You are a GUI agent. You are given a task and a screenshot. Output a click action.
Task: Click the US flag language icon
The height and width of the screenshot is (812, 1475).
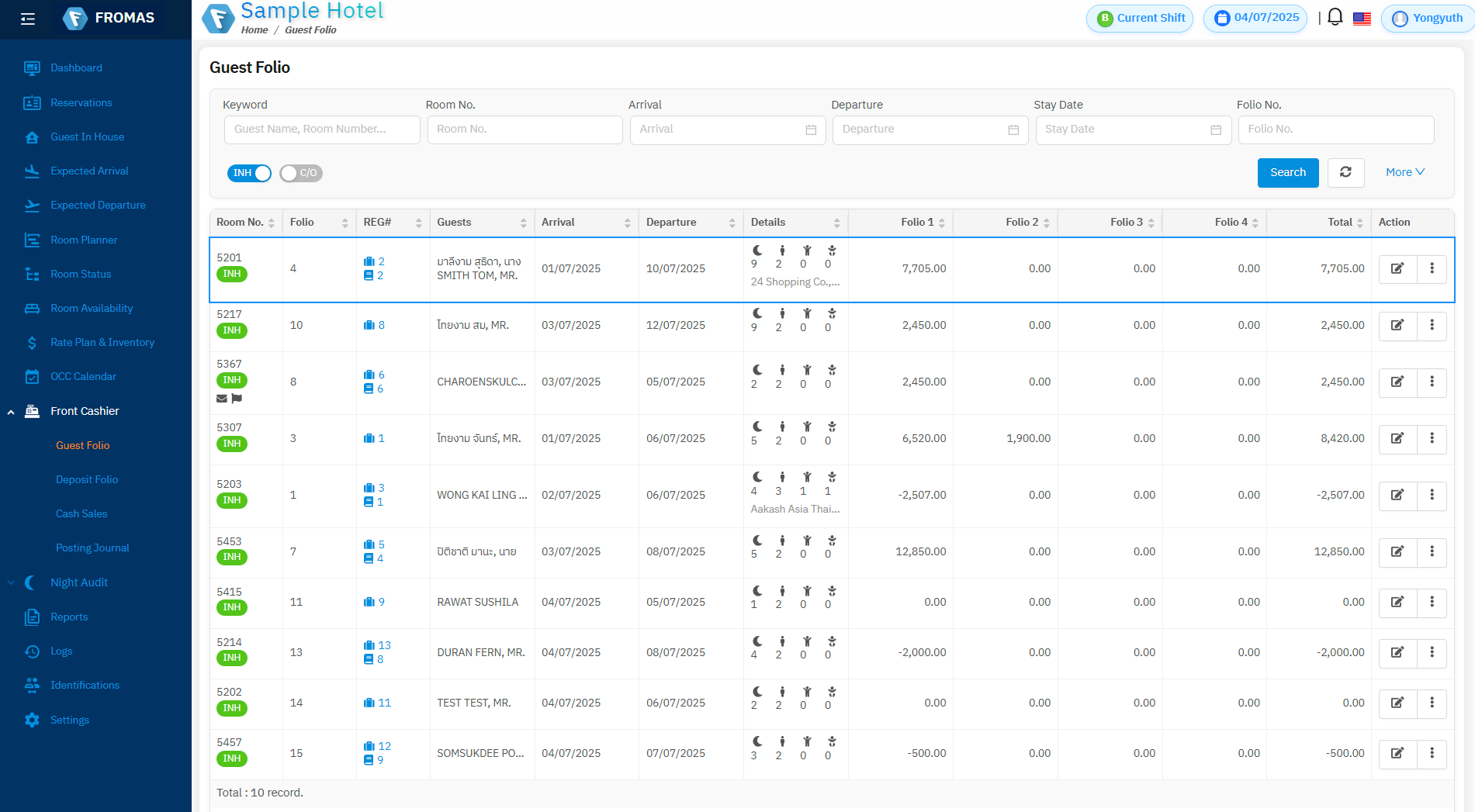click(x=1362, y=19)
